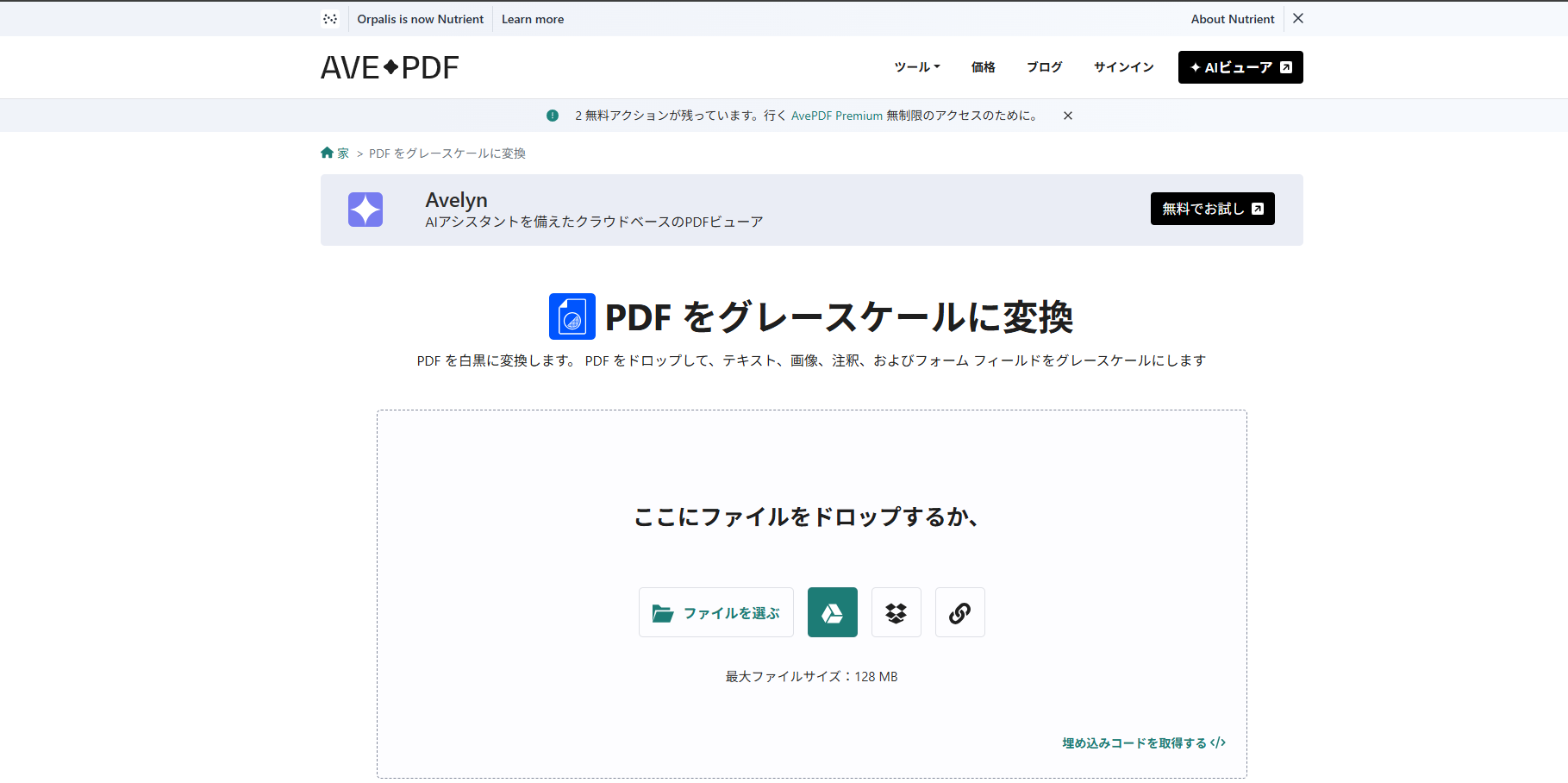Click the external arrow icon on AIビューア button

point(1286,67)
